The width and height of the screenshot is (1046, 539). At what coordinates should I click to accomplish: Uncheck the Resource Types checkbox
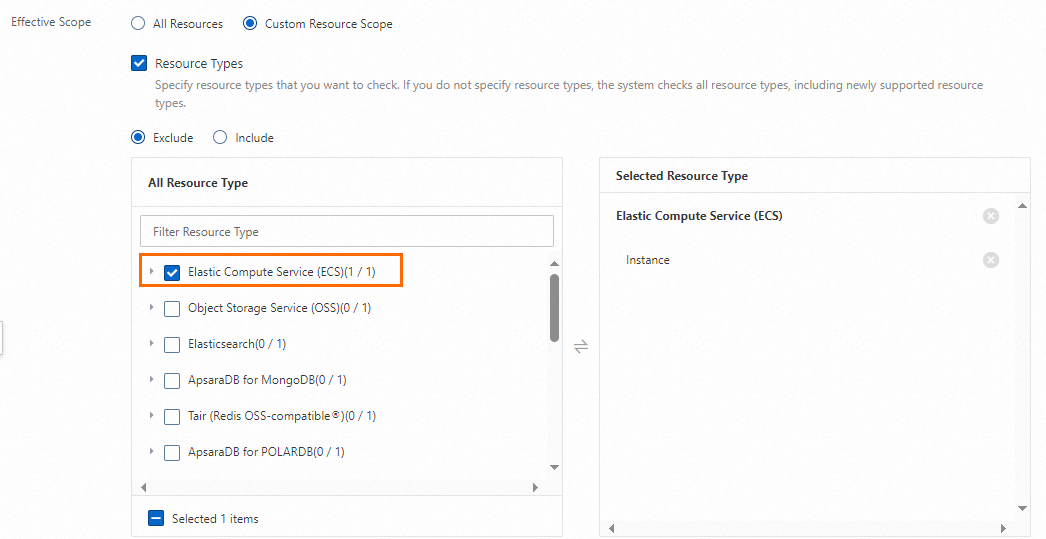140,64
